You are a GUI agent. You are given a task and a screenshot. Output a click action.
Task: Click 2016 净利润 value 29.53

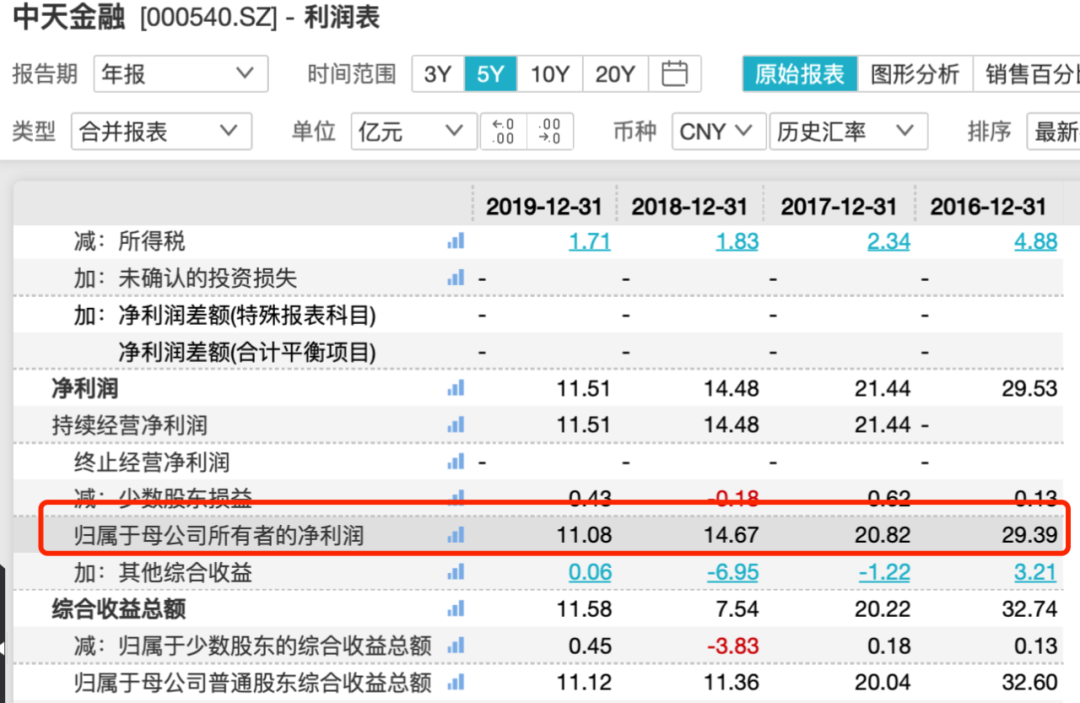tap(1029, 388)
